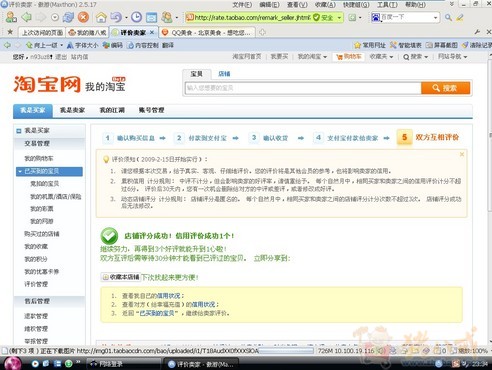
Task: Click the Taobao logo 淘宝网
Action: [x=47, y=84]
